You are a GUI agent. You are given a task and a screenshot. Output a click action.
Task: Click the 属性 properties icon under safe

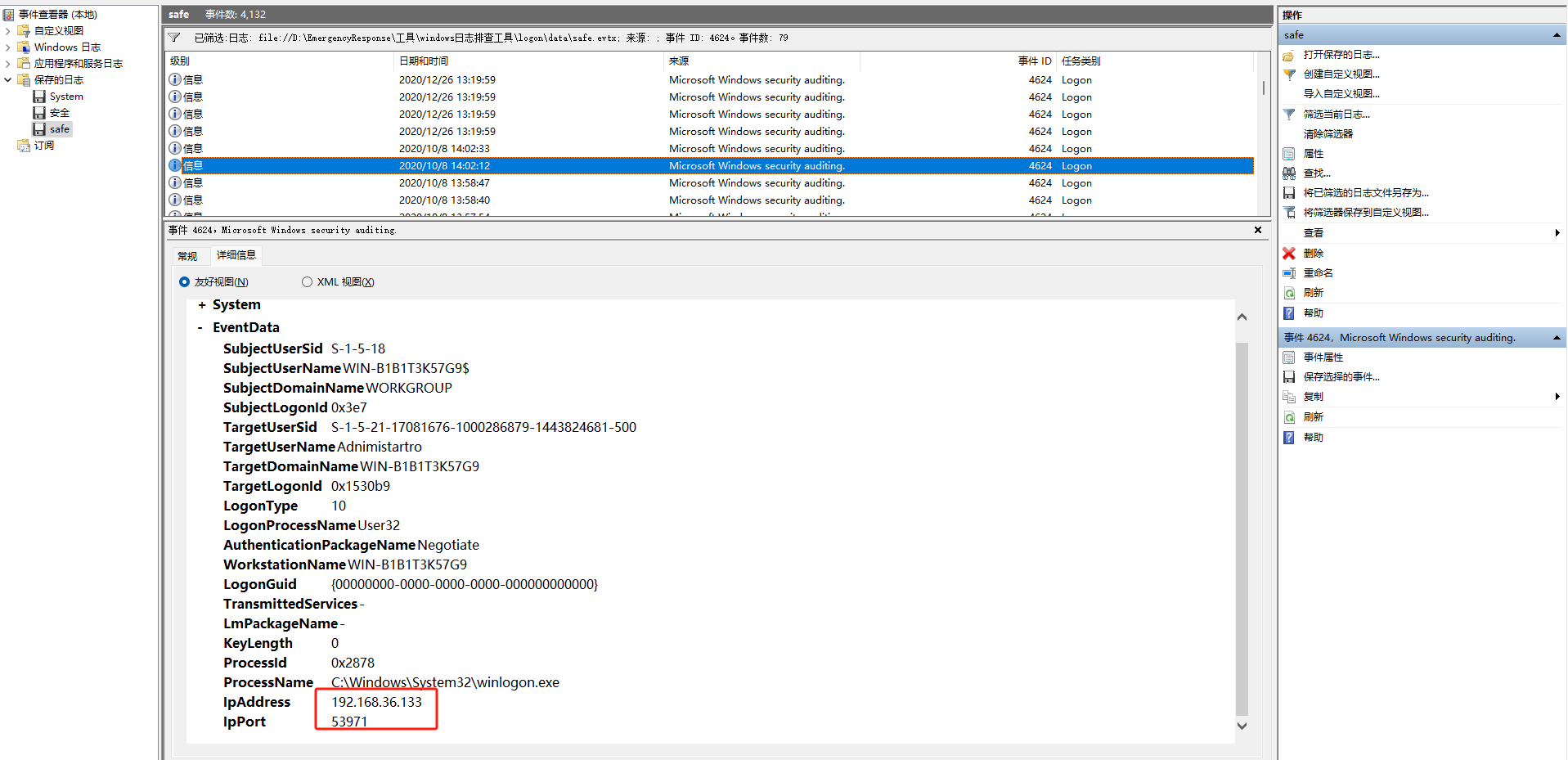[1289, 154]
